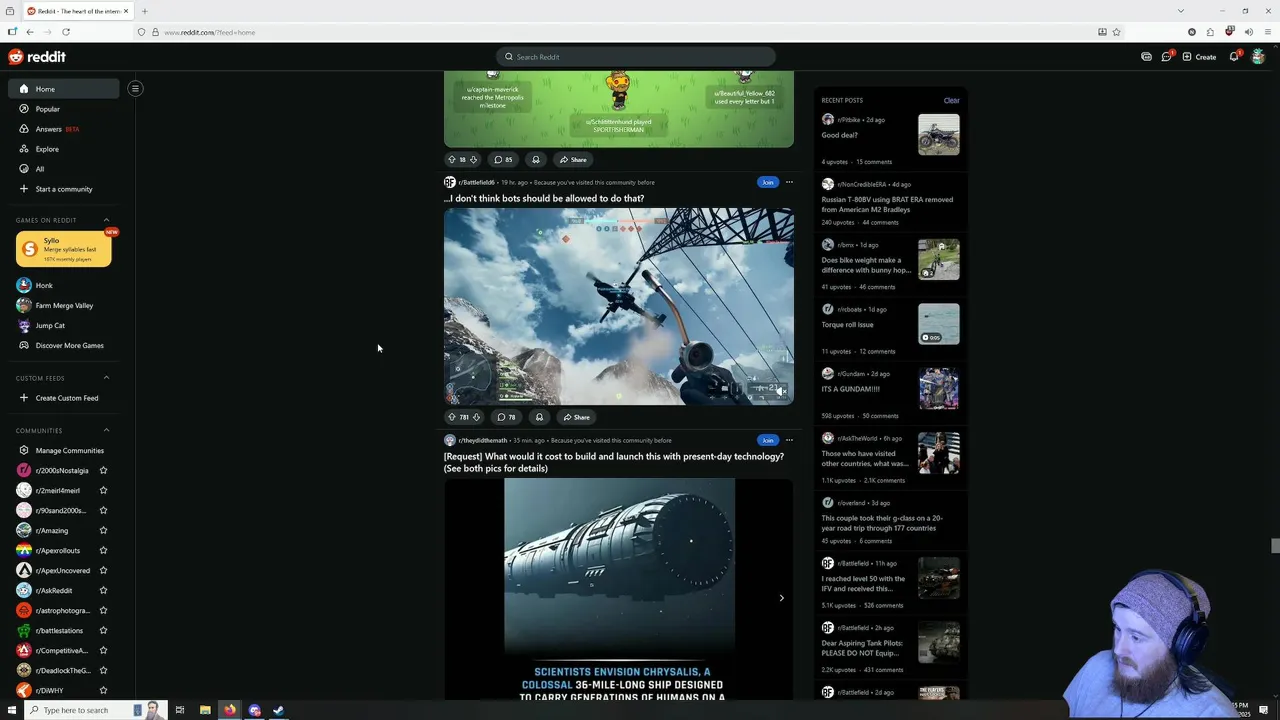1280x720 pixels.
Task: Downvote the Battlefield6 bots post
Action: click(x=477, y=417)
